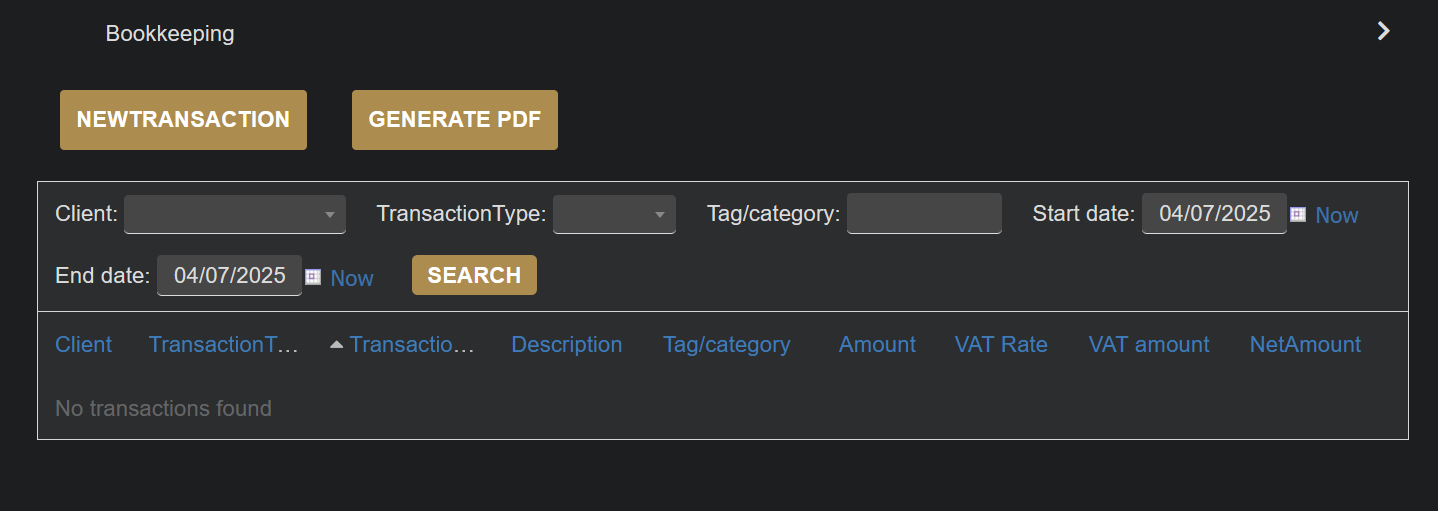The image size is (1438, 511).
Task: Open the TransactionType dropdown
Action: (614, 214)
